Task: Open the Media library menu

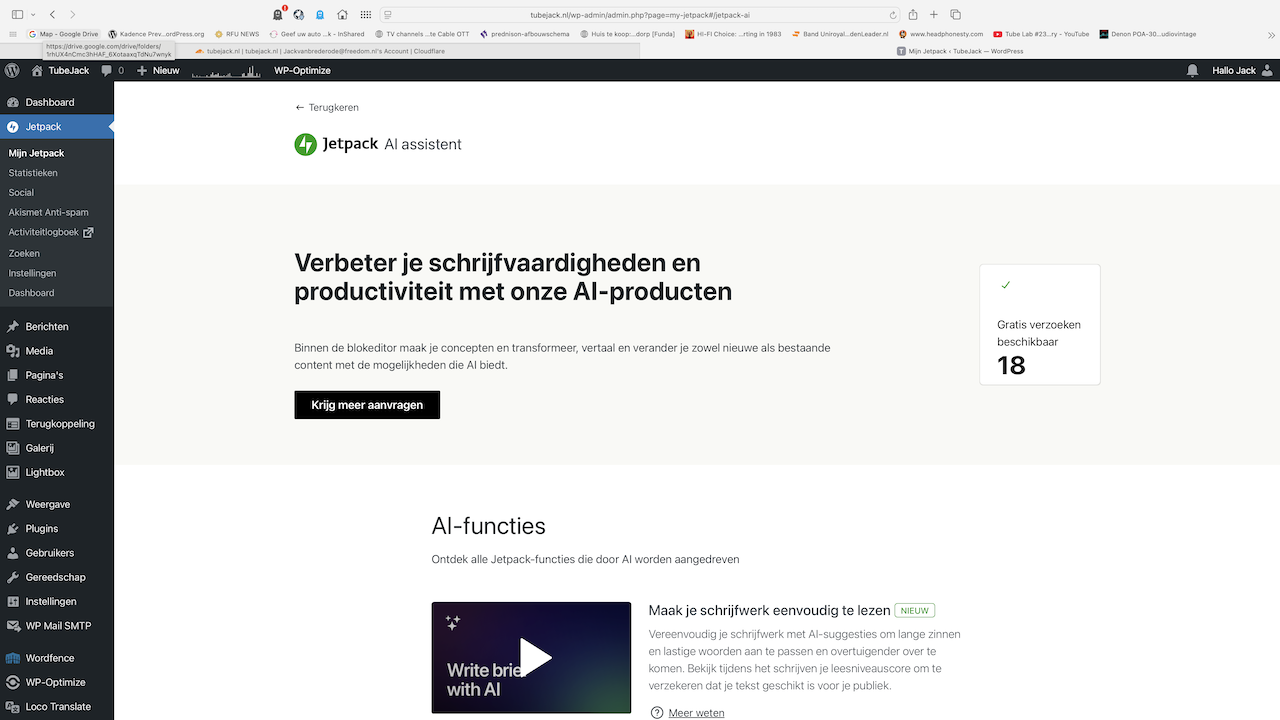Action: coord(57,351)
